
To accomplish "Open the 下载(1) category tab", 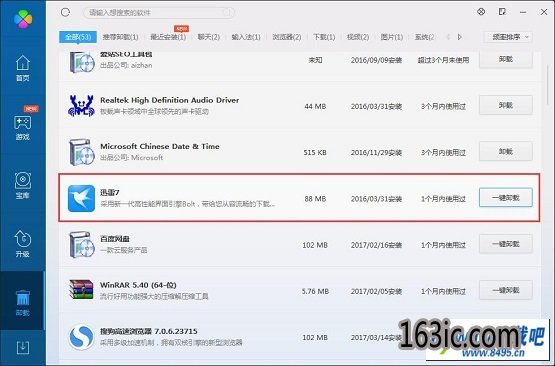I will pos(324,37).
